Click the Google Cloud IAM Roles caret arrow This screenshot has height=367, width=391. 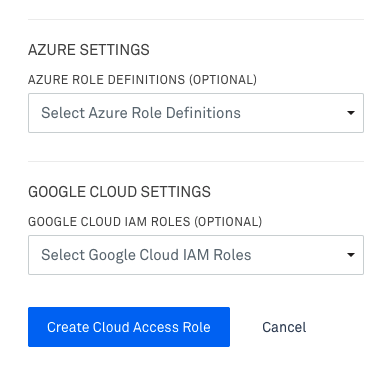[x=351, y=255]
